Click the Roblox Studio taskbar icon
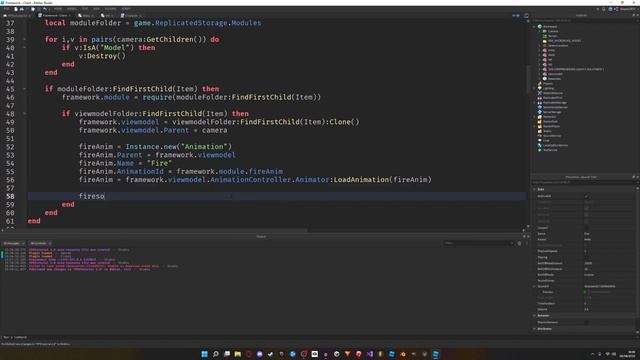 436,354
